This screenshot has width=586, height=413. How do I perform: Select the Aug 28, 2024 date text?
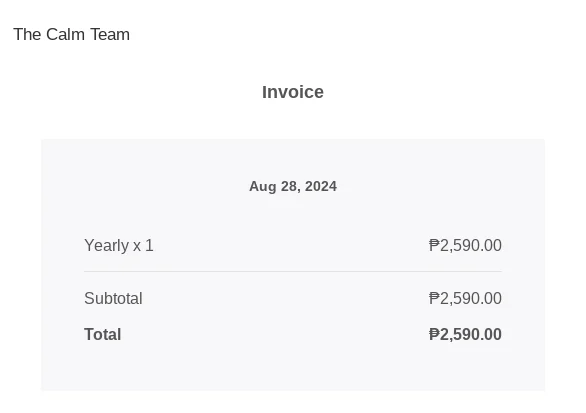(293, 186)
